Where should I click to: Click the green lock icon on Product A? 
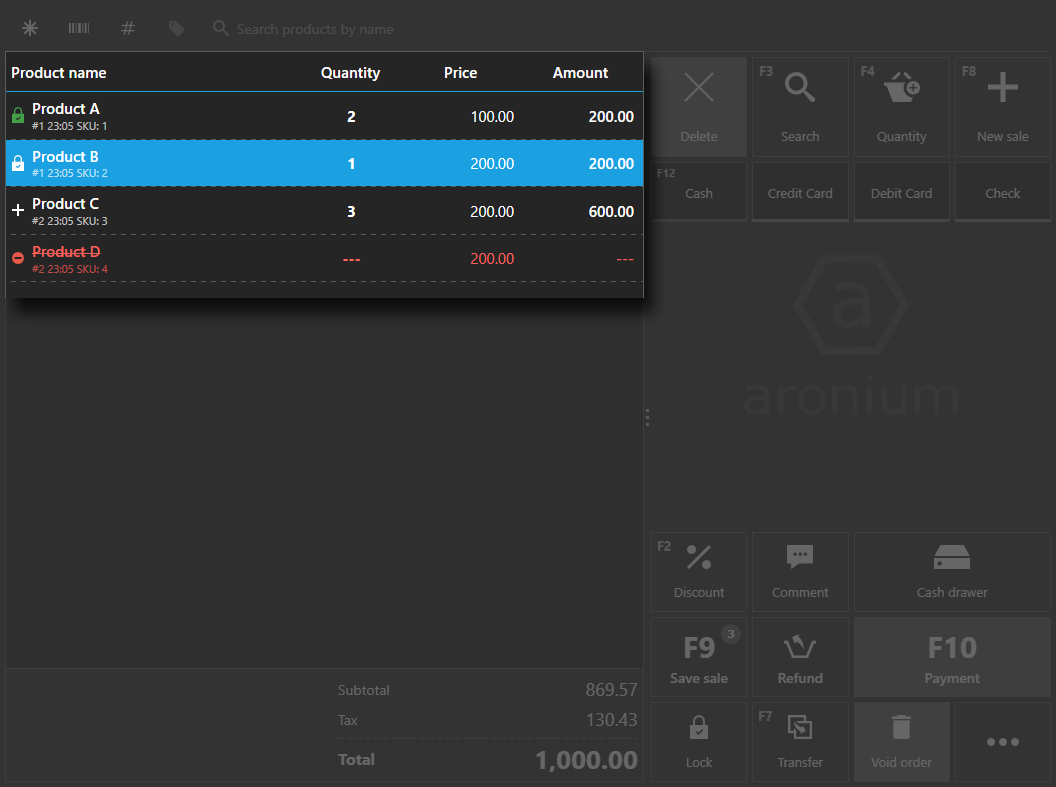[x=18, y=116]
